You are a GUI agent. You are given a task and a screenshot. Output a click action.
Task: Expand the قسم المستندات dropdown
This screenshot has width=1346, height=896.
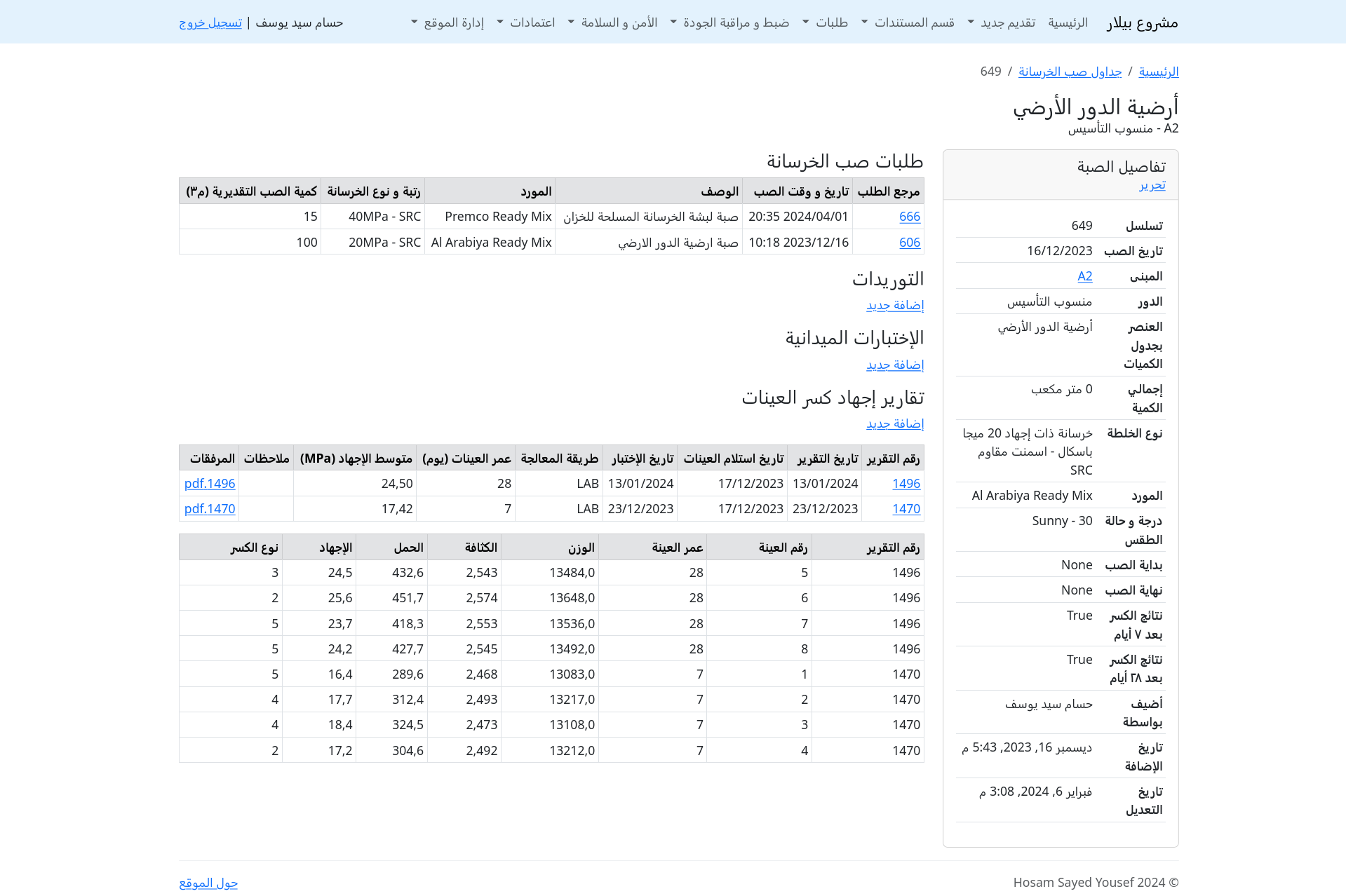pyautogui.click(x=907, y=22)
